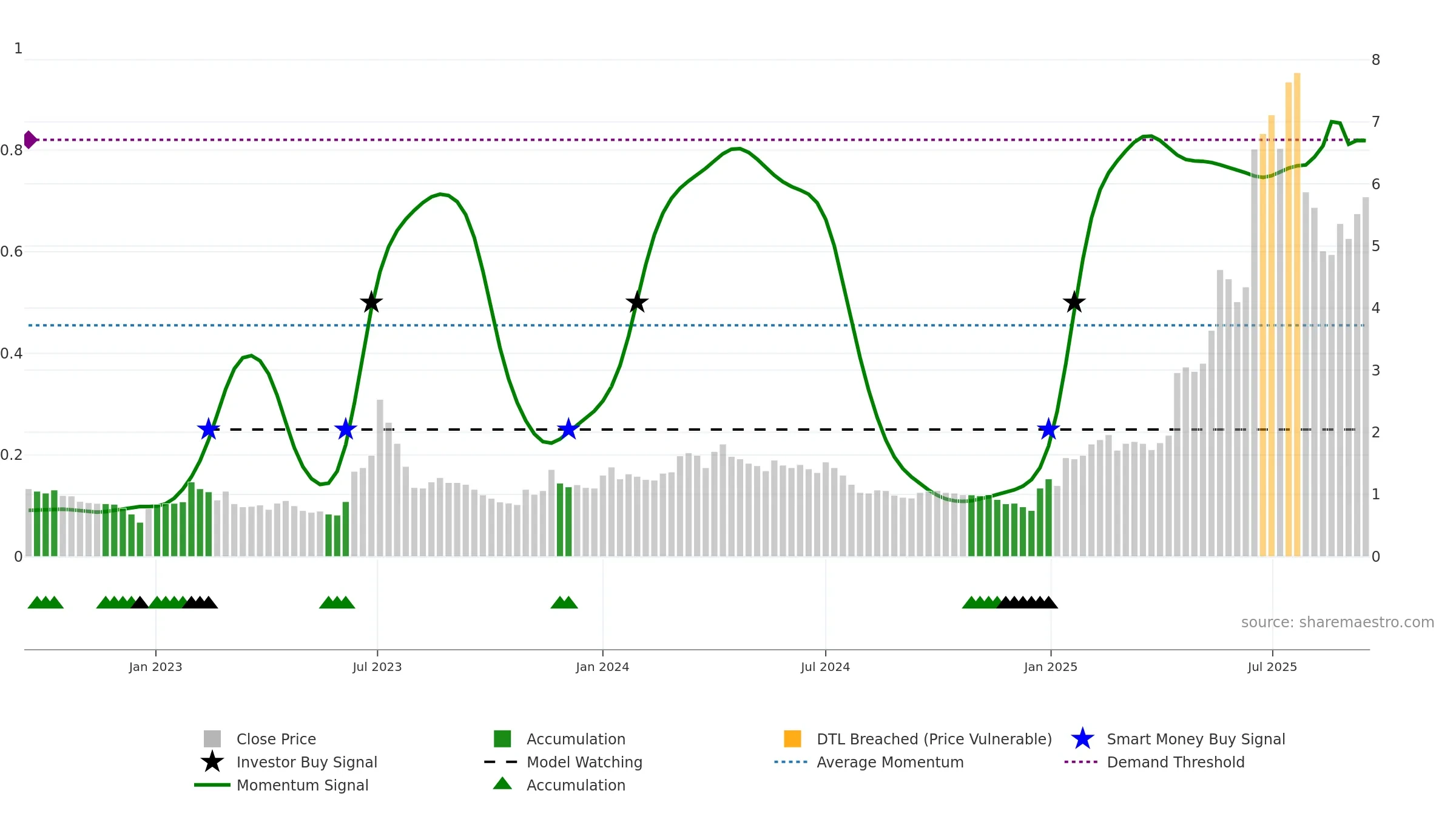1456x819 pixels.
Task: Click the black Investor Buy Signal legend star
Action: (x=212, y=762)
